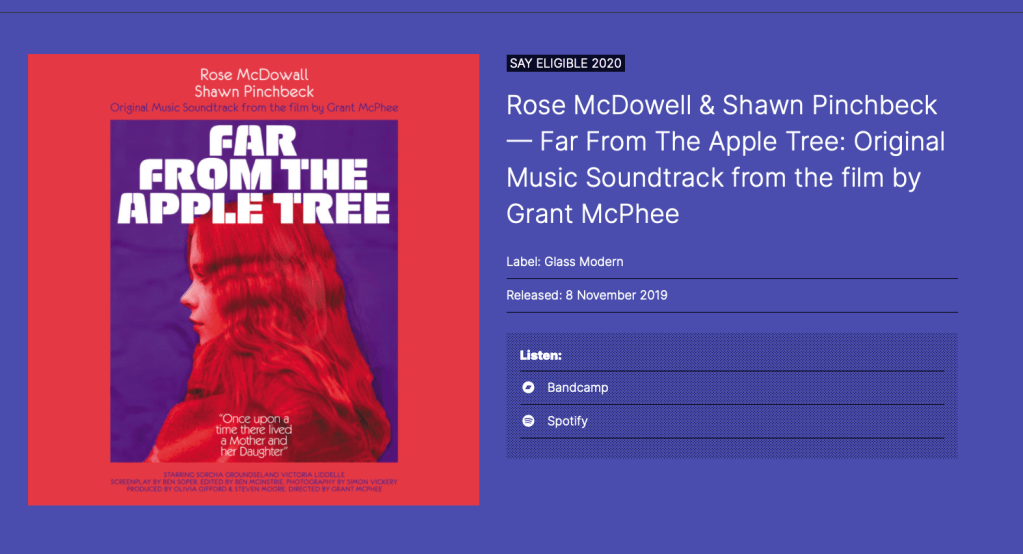The width and height of the screenshot is (1023, 554).
Task: Click the Listen: section heading
Action: point(541,355)
